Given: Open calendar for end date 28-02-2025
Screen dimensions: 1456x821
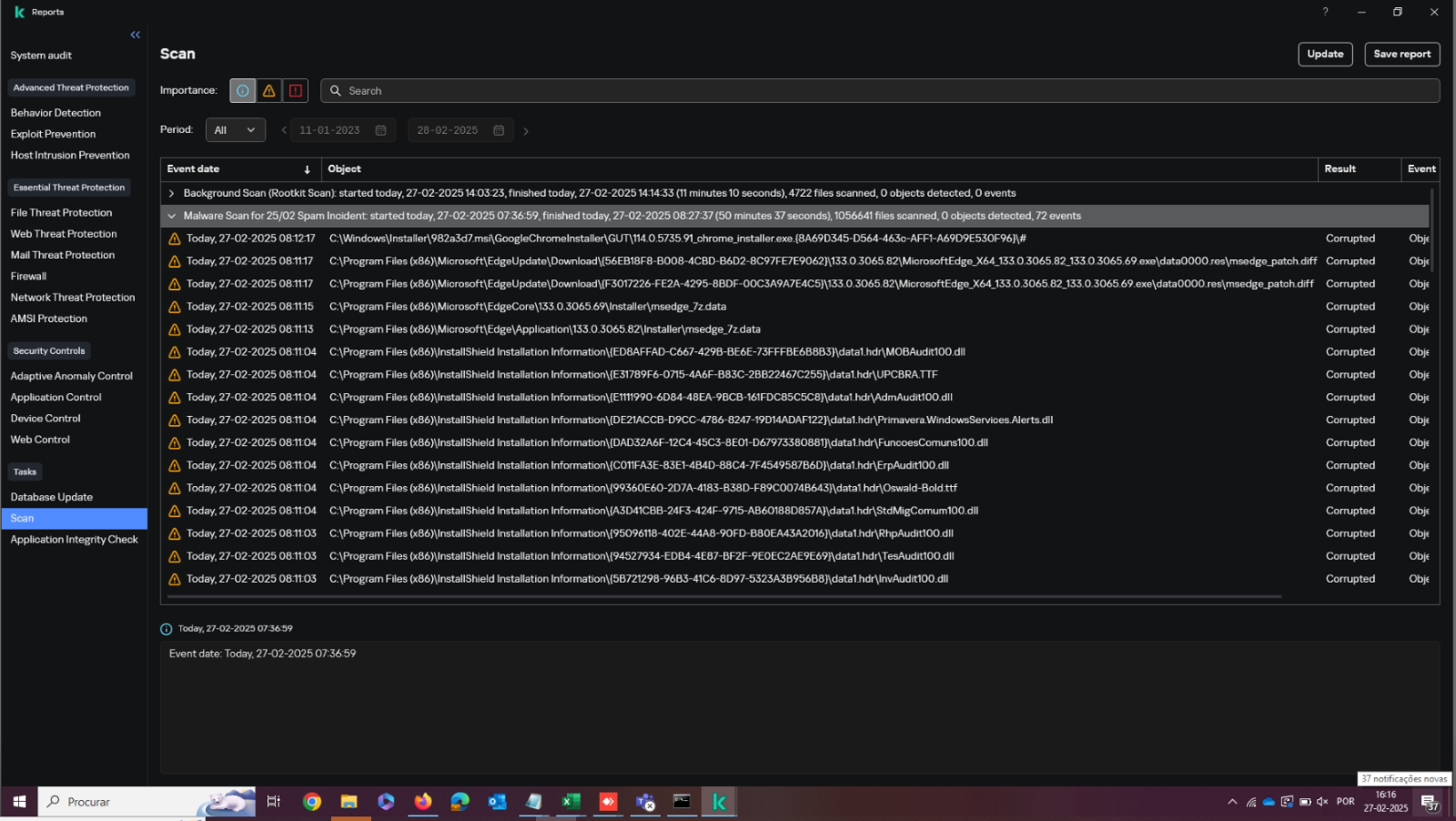Looking at the screenshot, I should pyautogui.click(x=499, y=130).
